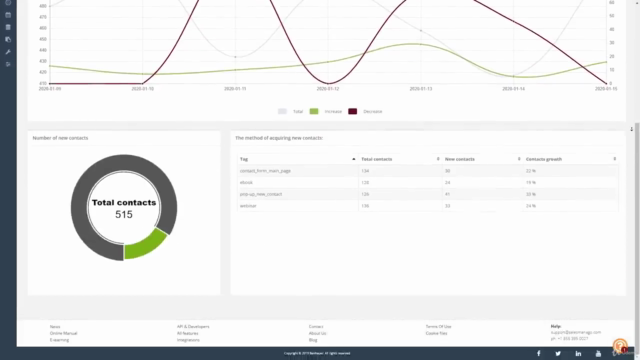
Task: Click the trash bin icon in sidebar
Action: coord(8,27)
